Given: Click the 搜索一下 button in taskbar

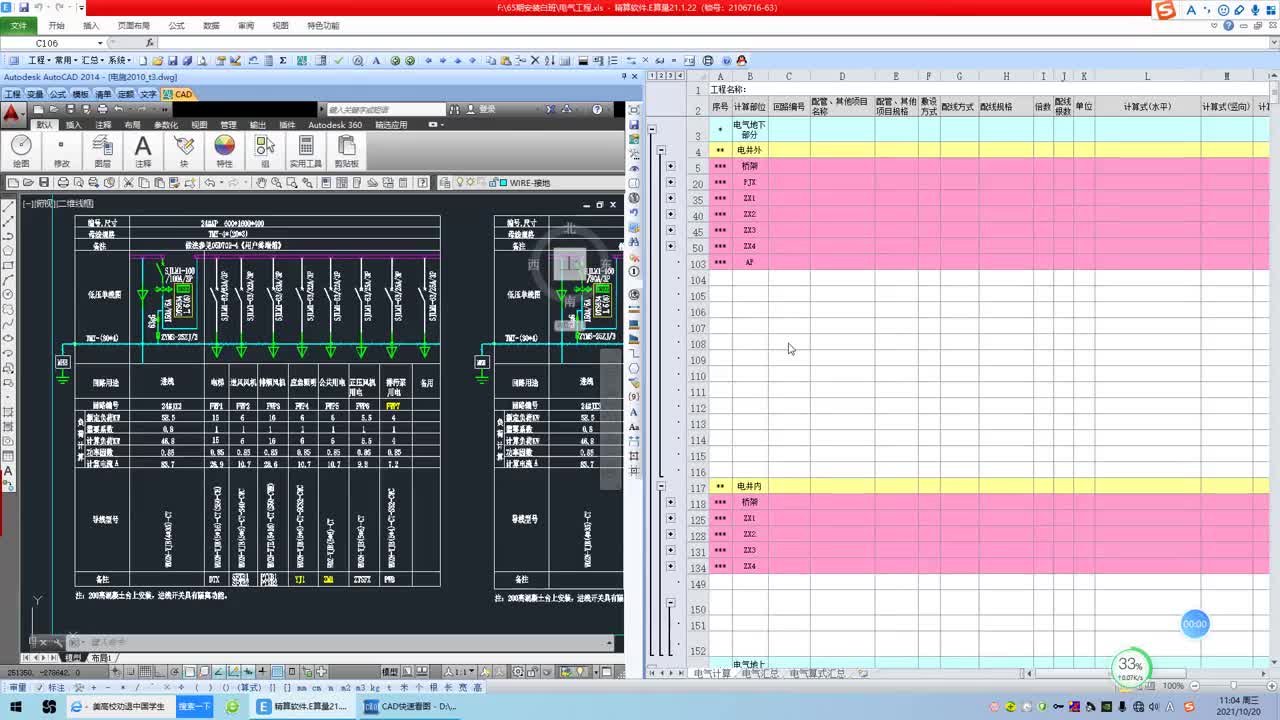Looking at the screenshot, I should [195, 707].
